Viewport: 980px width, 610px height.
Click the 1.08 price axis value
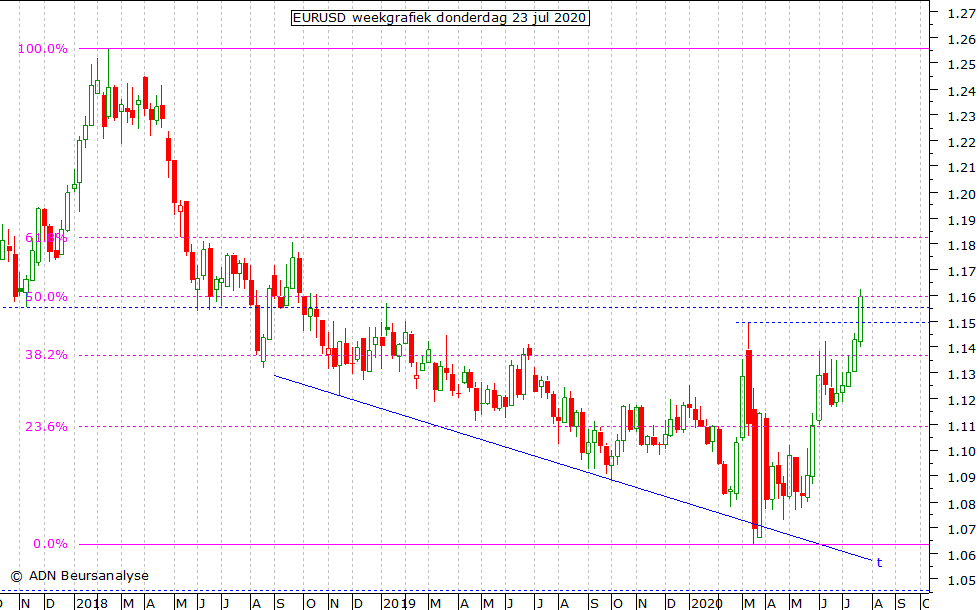[x=961, y=504]
